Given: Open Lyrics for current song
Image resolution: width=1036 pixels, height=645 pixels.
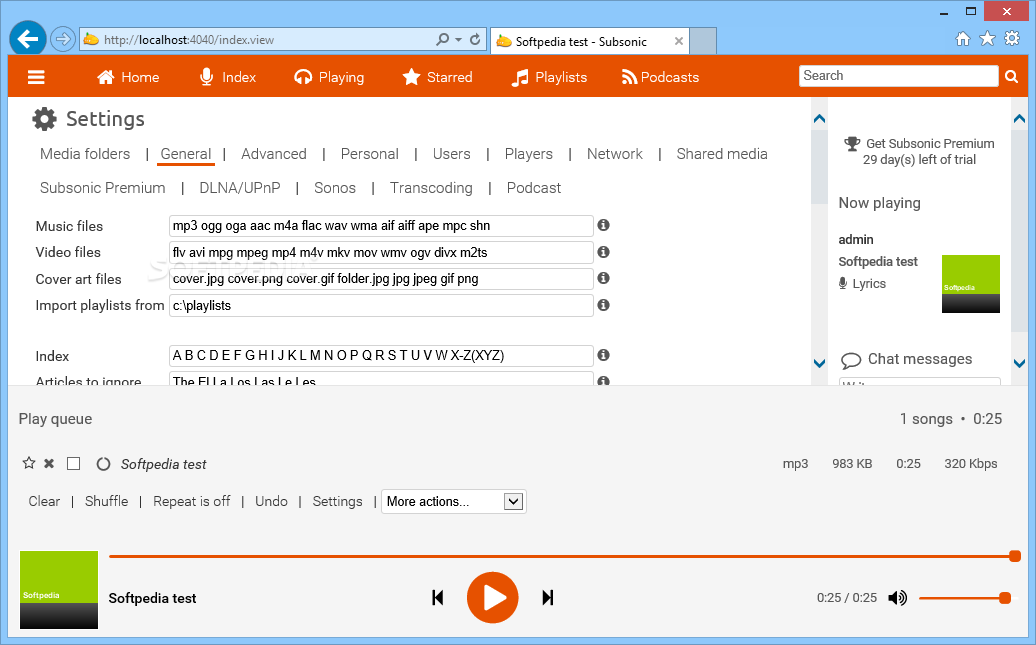Looking at the screenshot, I should 869,284.
